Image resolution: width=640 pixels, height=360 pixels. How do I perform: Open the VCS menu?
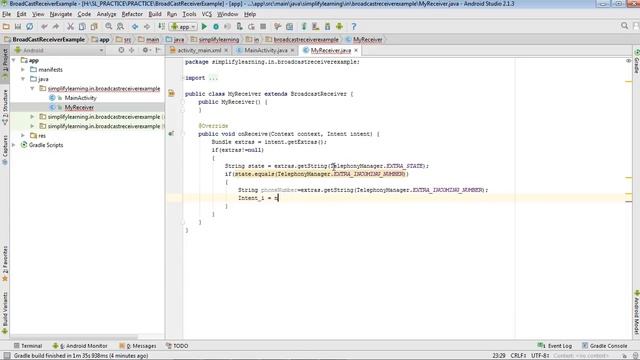207,14
